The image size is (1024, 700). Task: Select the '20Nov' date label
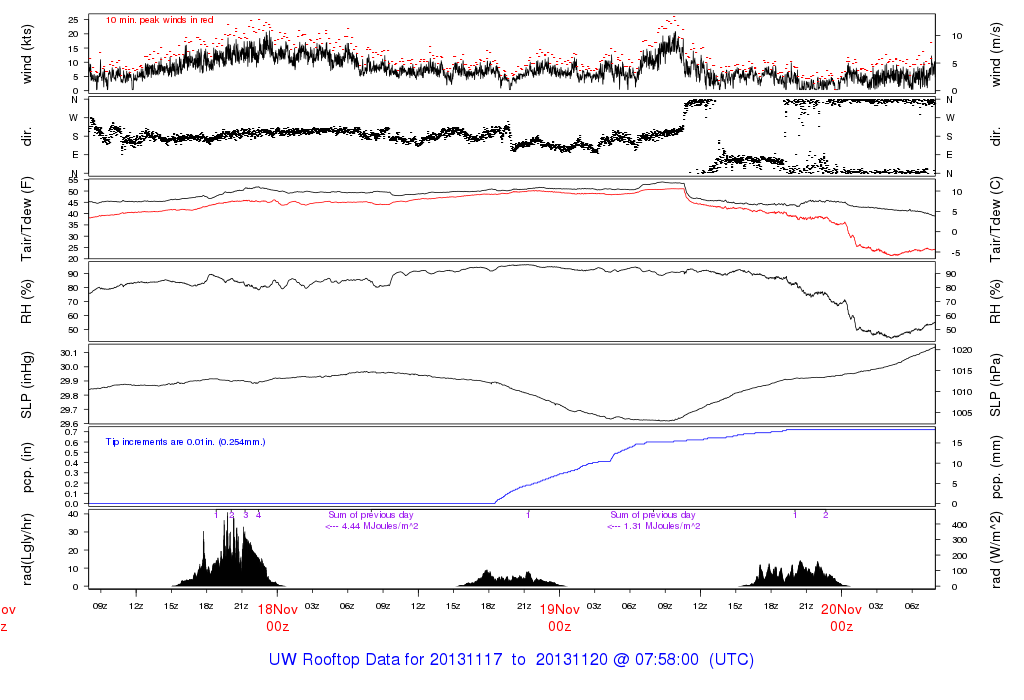click(x=841, y=609)
